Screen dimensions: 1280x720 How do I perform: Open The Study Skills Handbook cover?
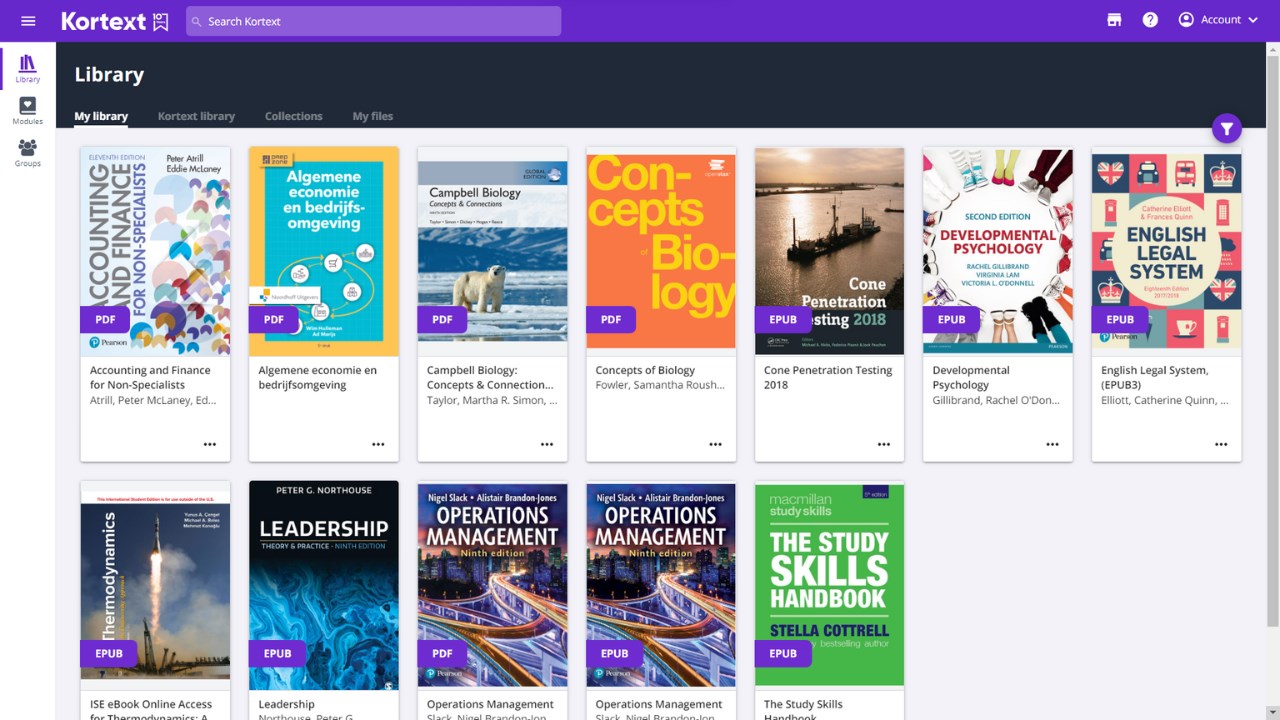829,585
